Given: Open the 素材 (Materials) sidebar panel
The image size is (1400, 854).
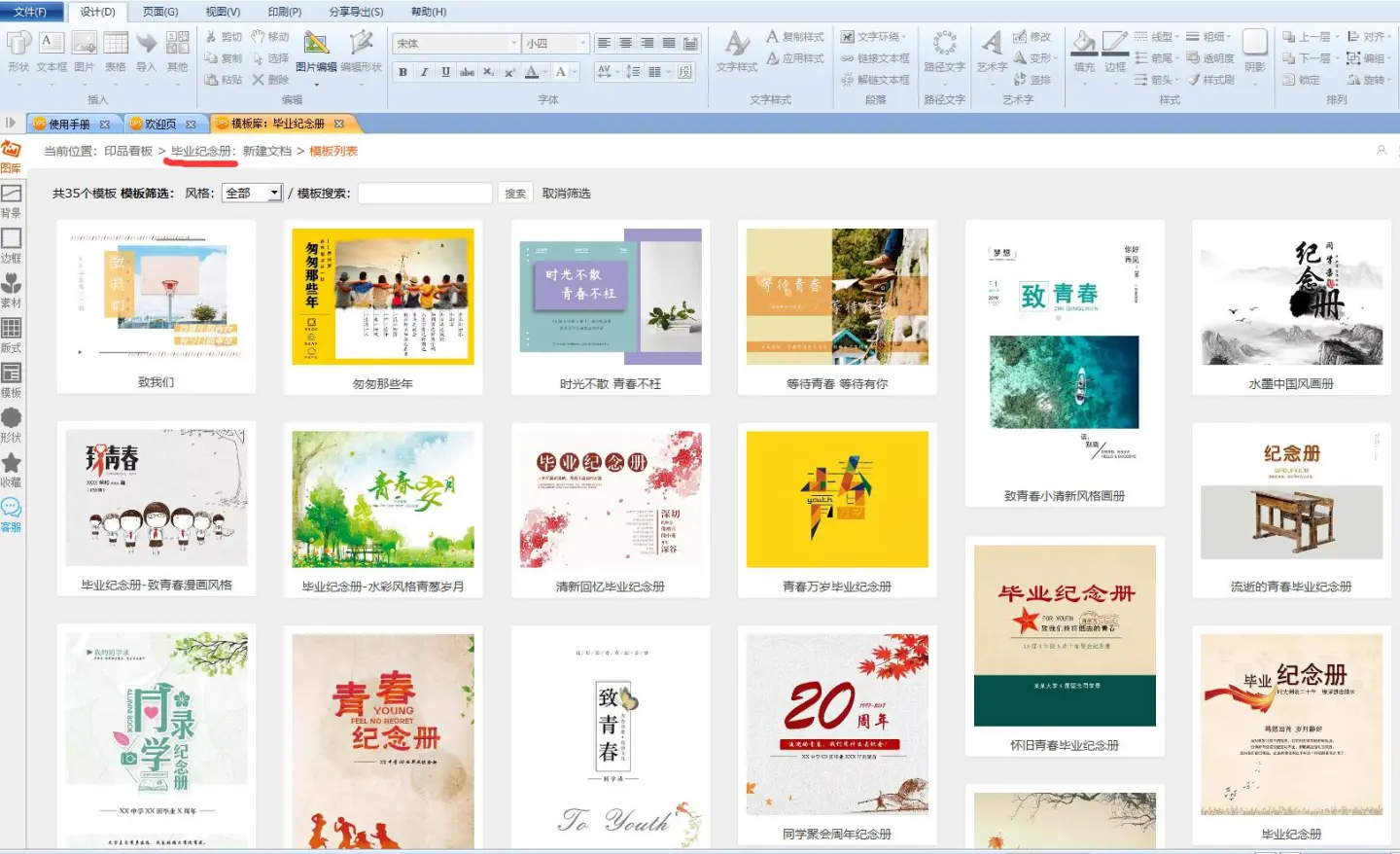Looking at the screenshot, I should pos(11,288).
